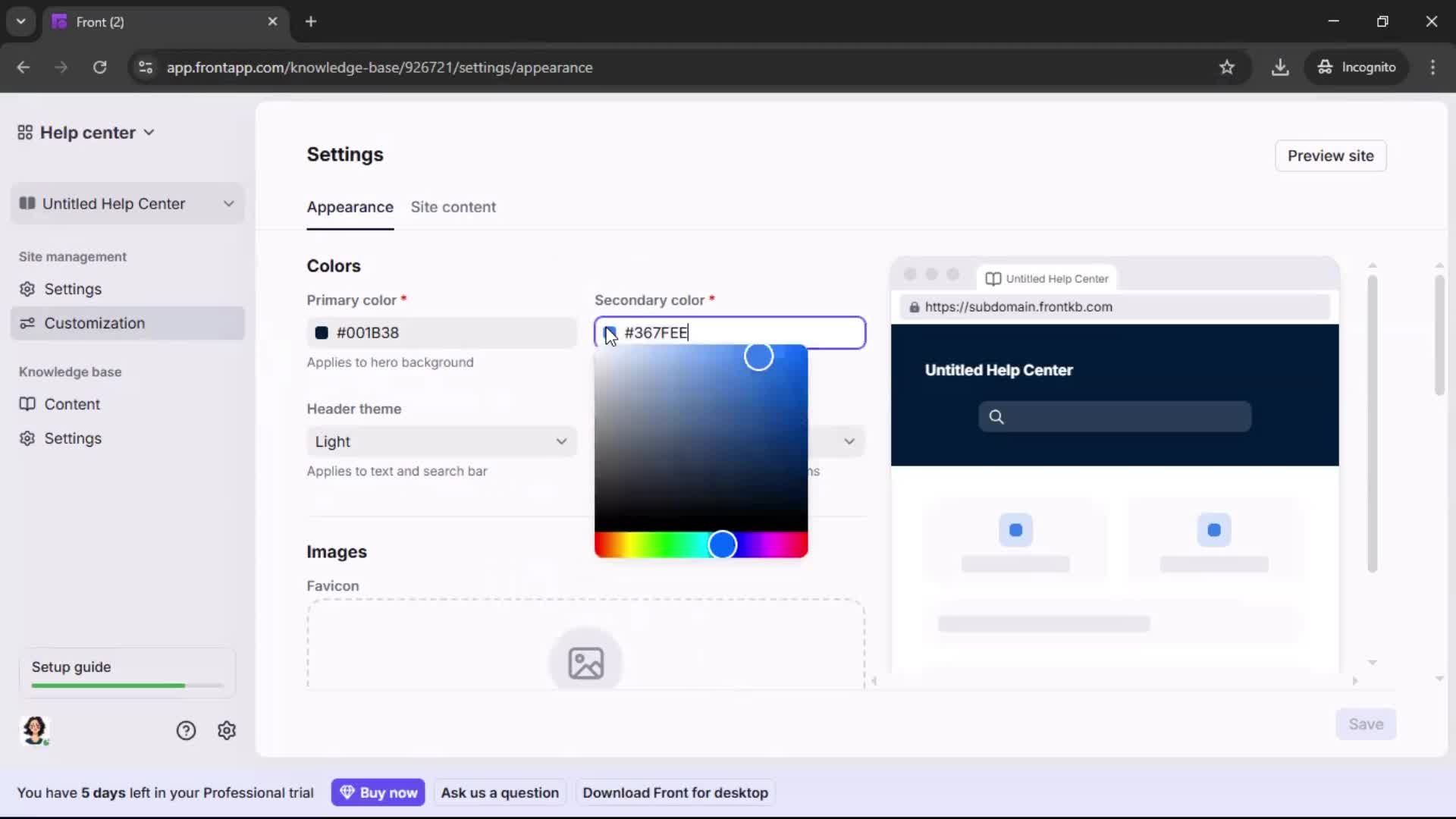
Task: Click the user avatar thumbnail in sidebar
Action: click(x=36, y=730)
